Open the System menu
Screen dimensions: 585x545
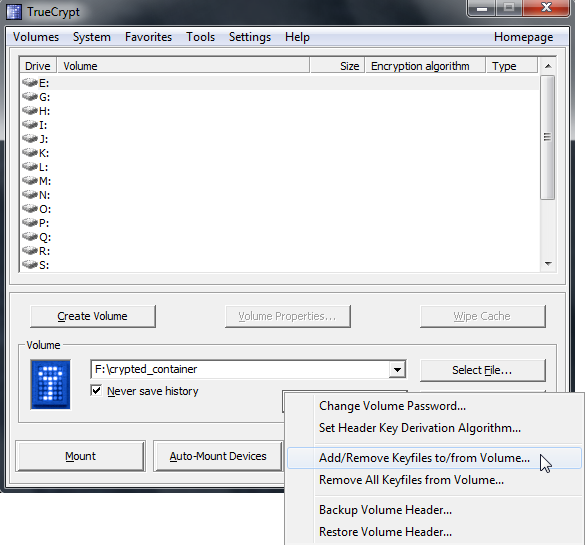tap(92, 37)
